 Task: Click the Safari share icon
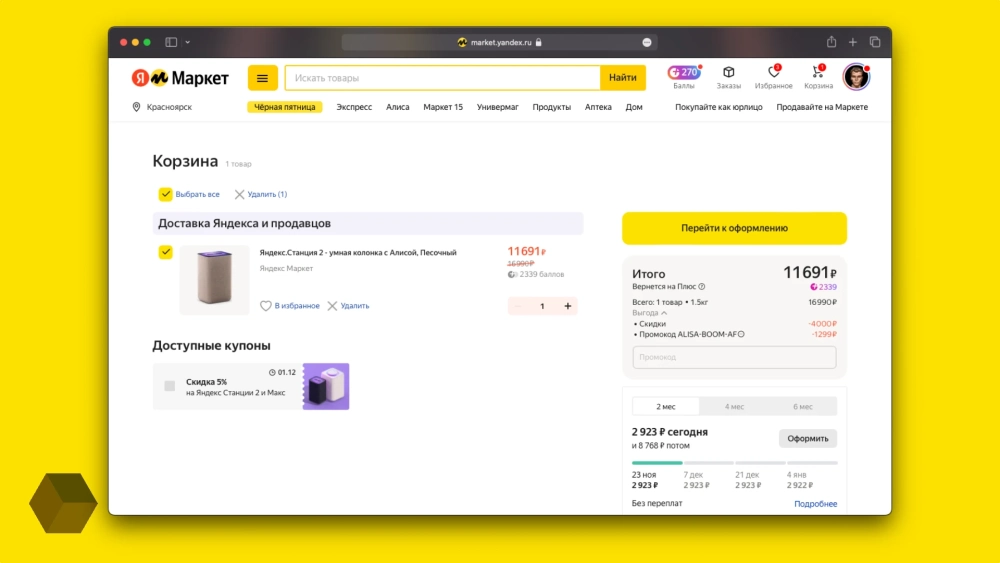pyautogui.click(x=831, y=42)
